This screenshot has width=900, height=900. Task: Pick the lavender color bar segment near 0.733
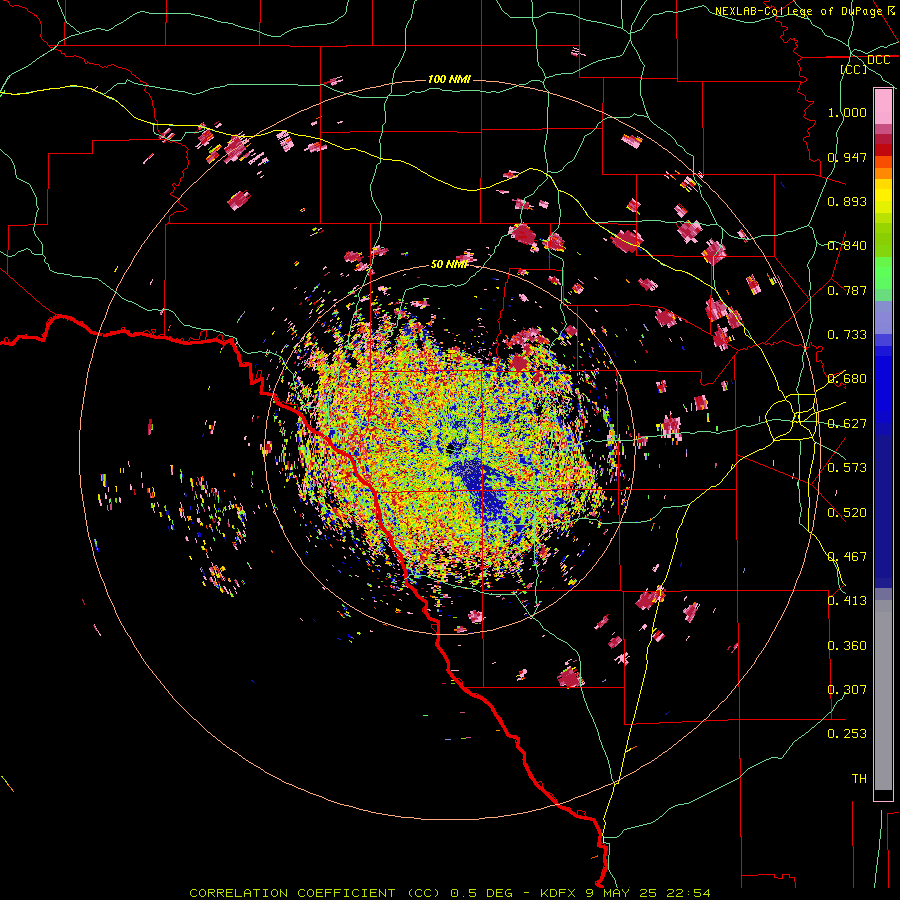point(883,317)
